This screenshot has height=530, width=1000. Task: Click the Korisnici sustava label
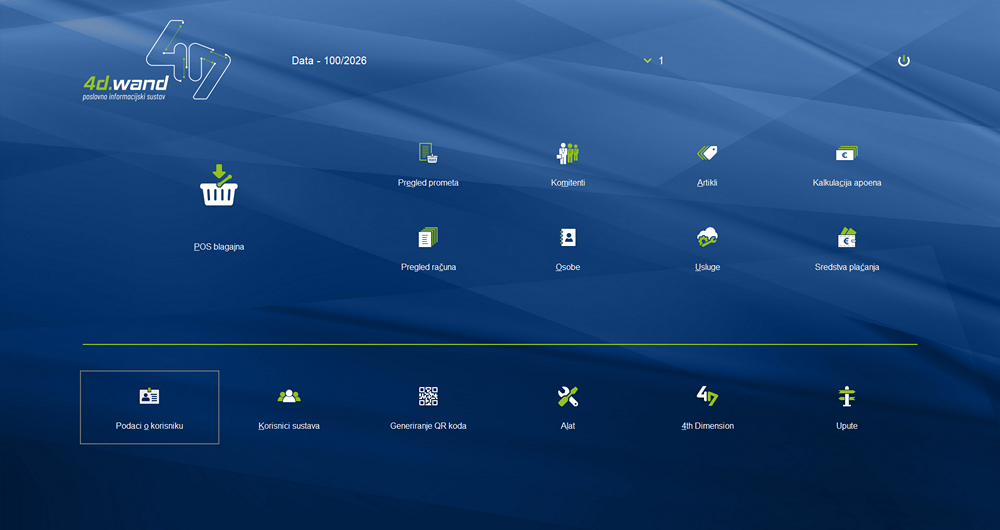point(289,426)
